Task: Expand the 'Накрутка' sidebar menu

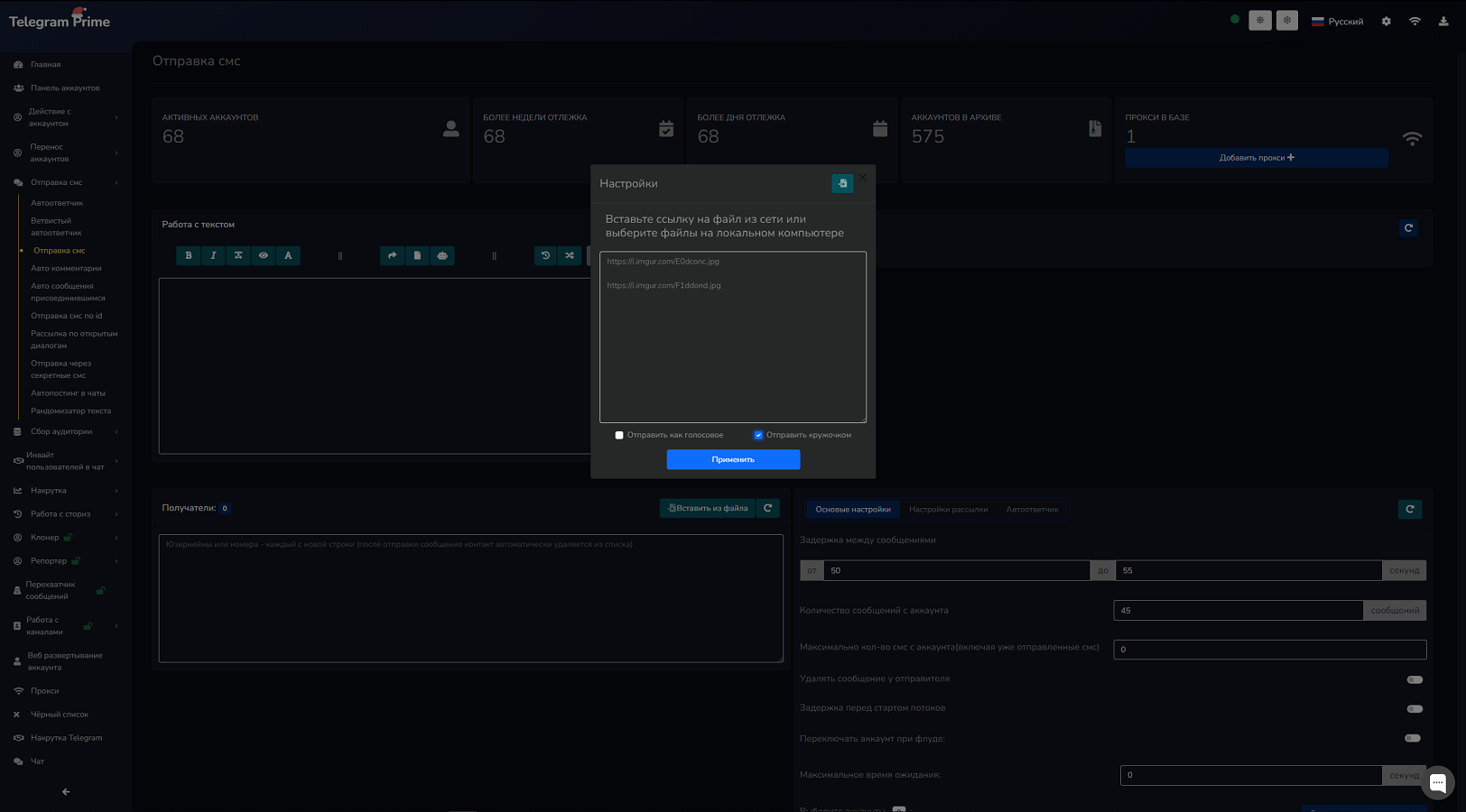Action: click(x=49, y=491)
